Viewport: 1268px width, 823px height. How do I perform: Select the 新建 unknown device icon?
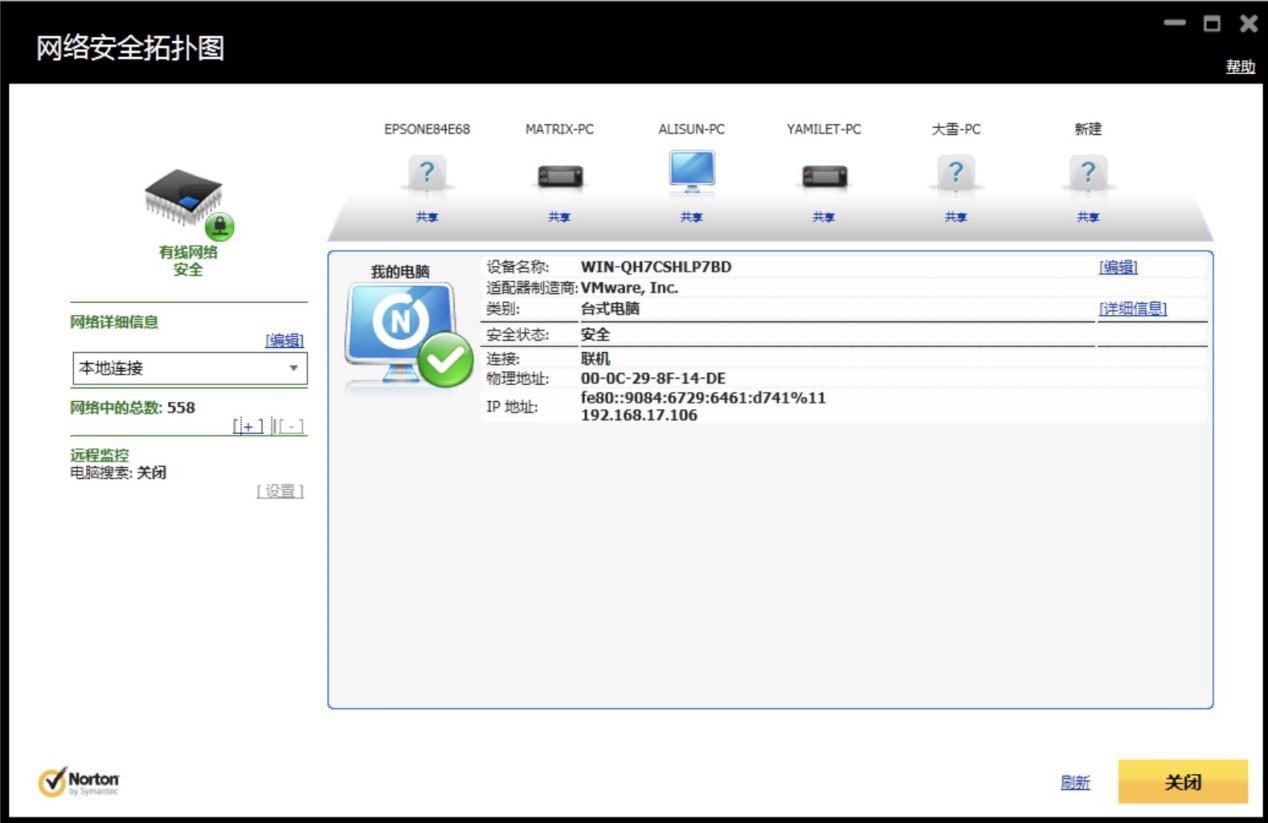1088,174
